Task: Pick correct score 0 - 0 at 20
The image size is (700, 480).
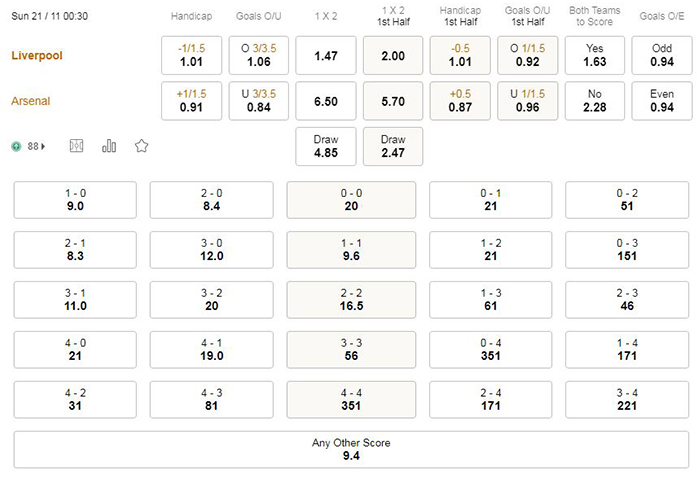Action: 351,200
